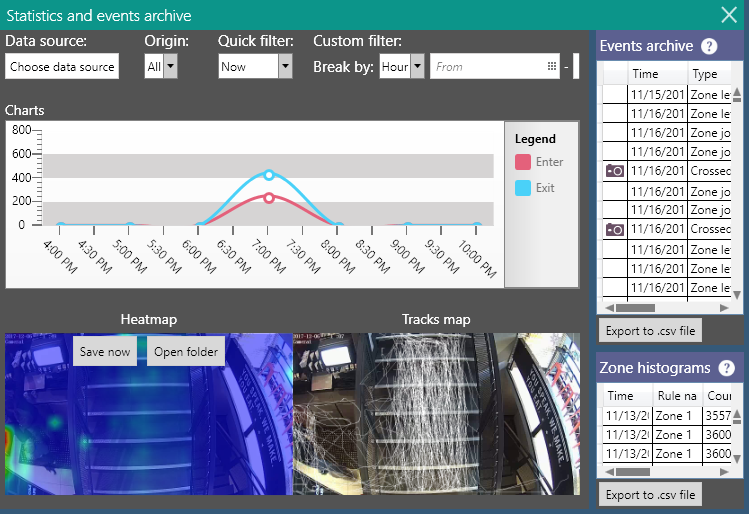Expand the Origin dropdown set to All
This screenshot has width=749, height=514.
[170, 67]
